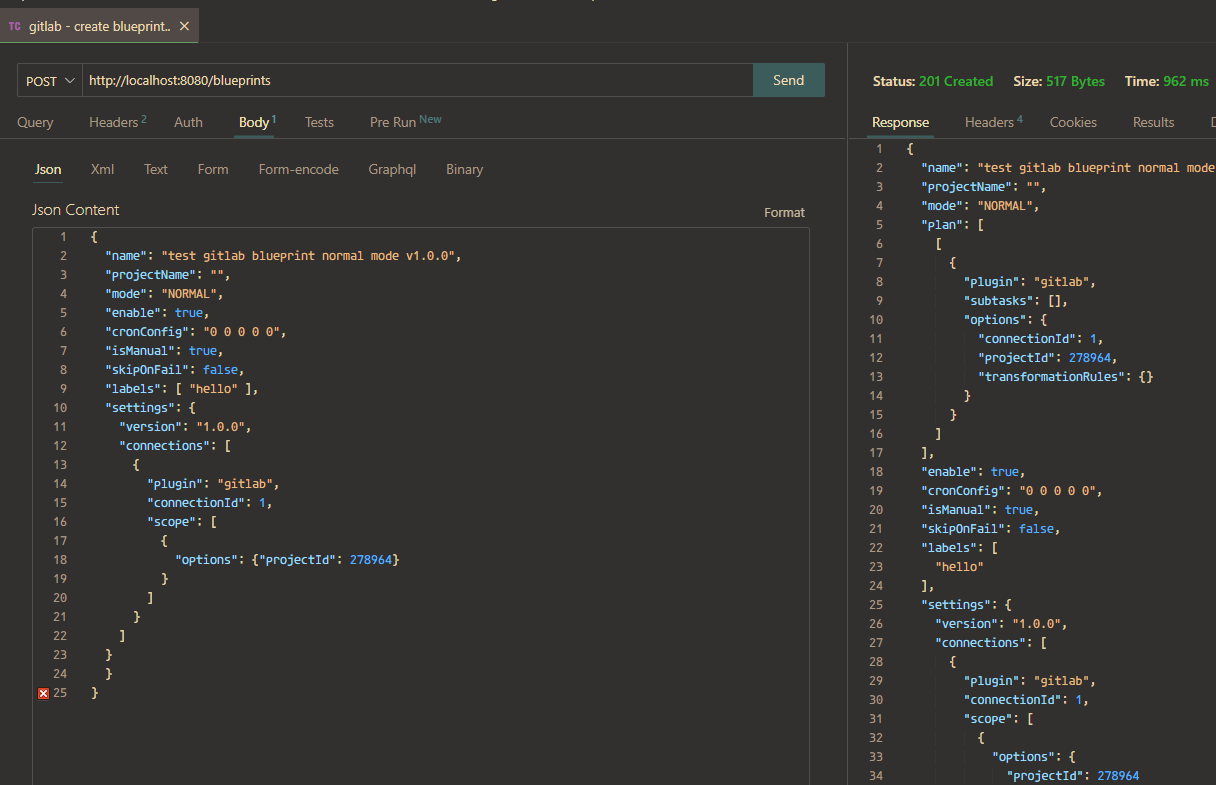The height and width of the screenshot is (785, 1216).
Task: Select Form body type
Action: (x=213, y=169)
